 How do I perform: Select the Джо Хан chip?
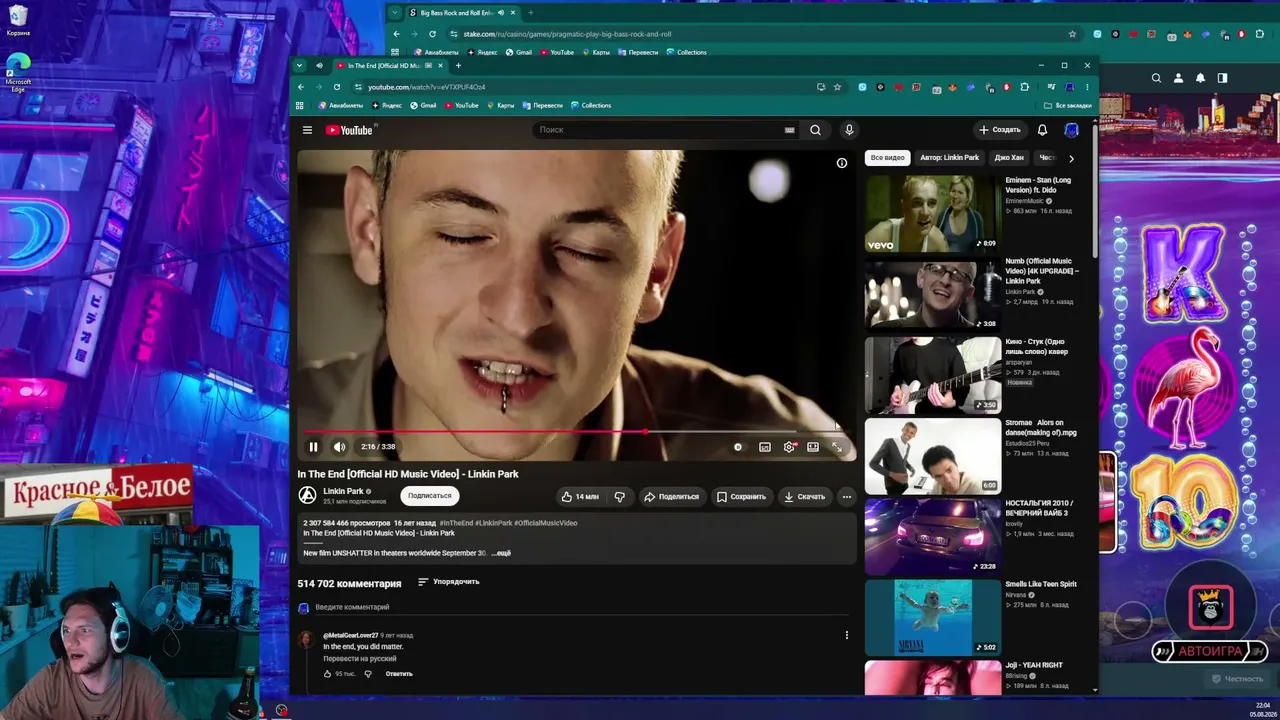click(x=1009, y=158)
